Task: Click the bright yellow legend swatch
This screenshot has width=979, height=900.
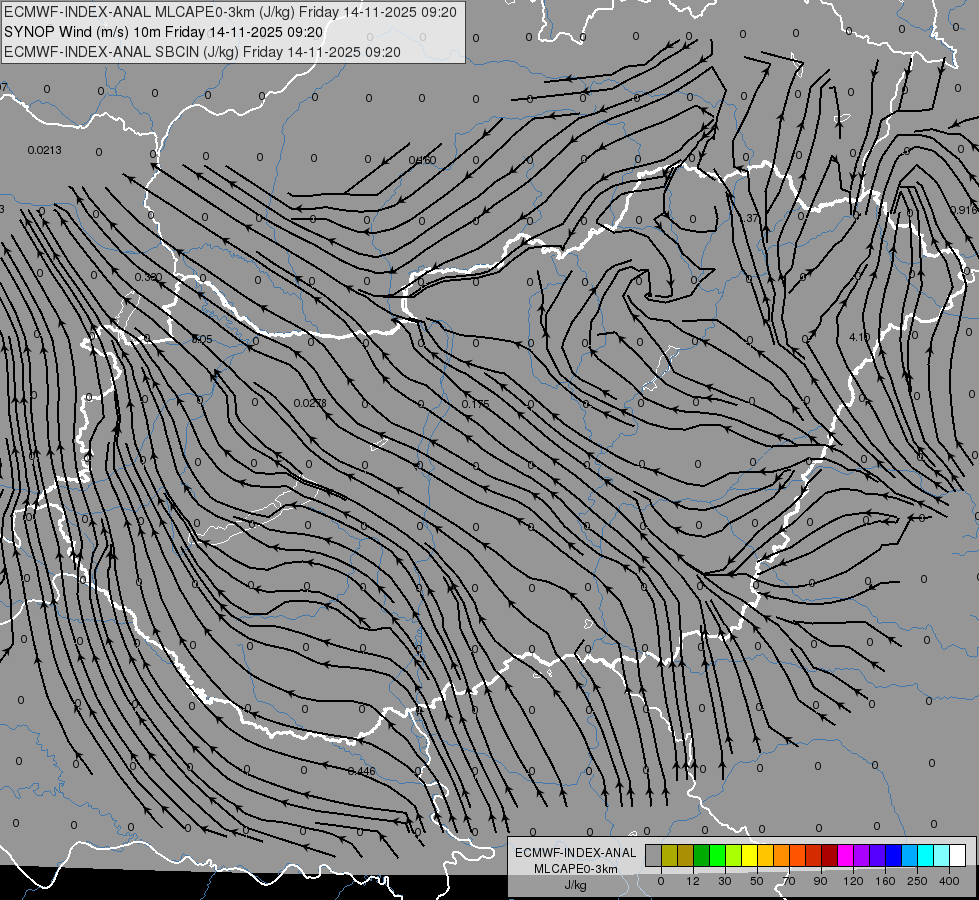Action: tap(750, 855)
